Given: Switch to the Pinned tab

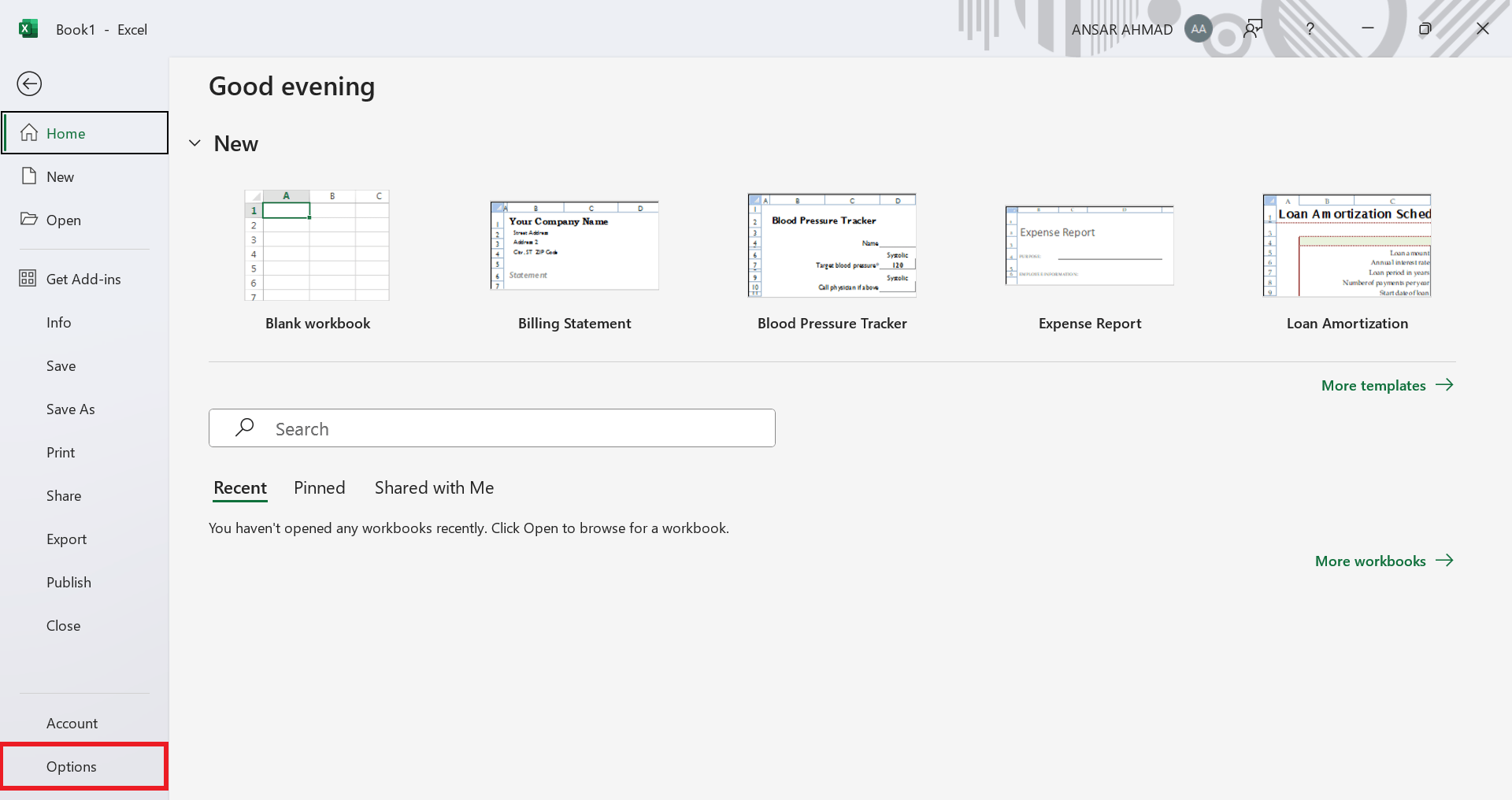Looking at the screenshot, I should (319, 487).
